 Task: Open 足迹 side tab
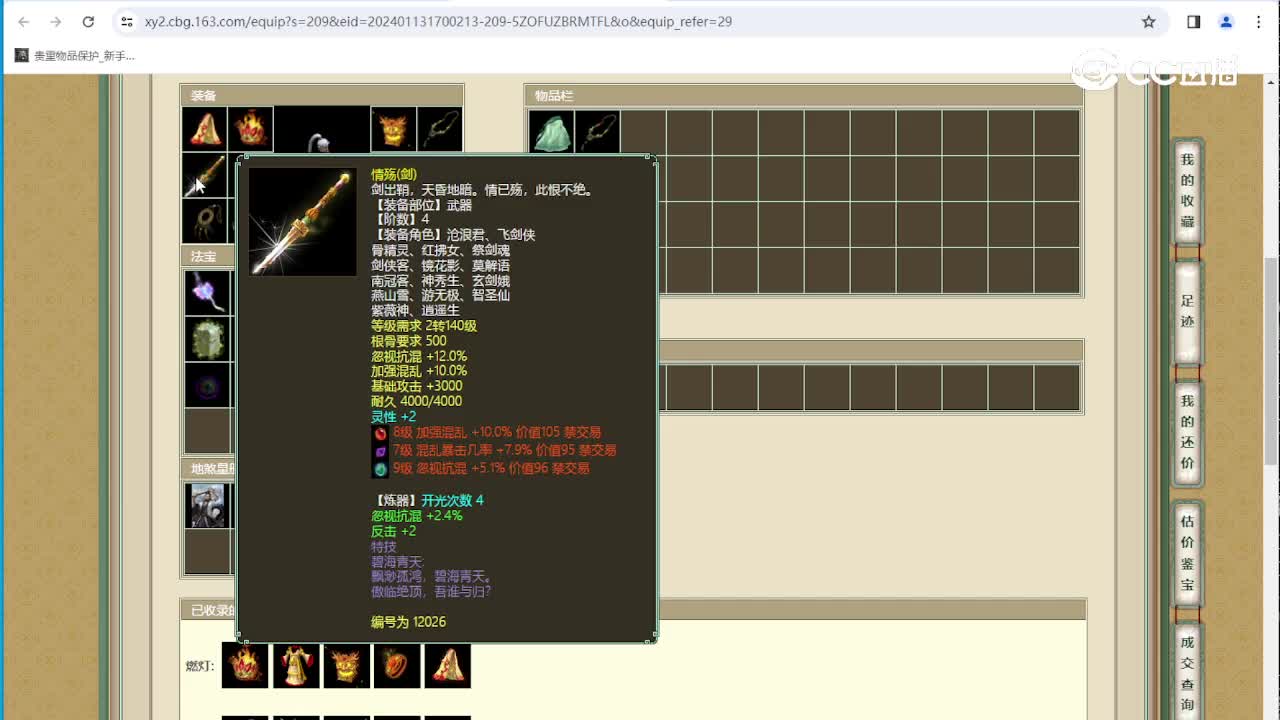[x=1187, y=311]
